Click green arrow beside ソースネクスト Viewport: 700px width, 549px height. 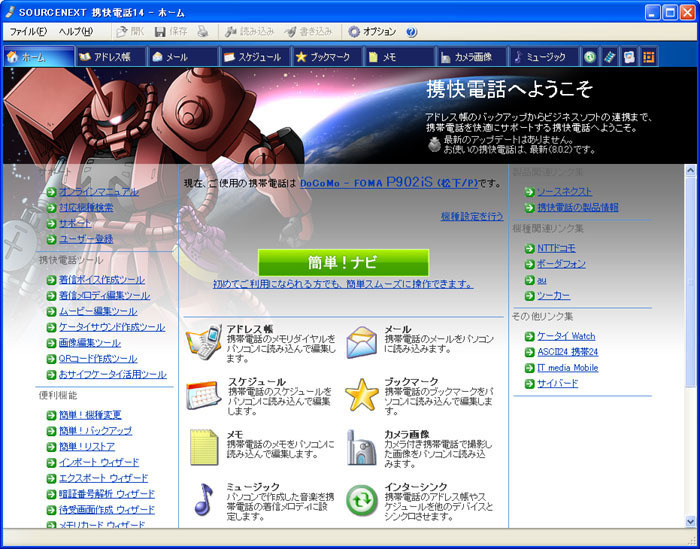(529, 192)
